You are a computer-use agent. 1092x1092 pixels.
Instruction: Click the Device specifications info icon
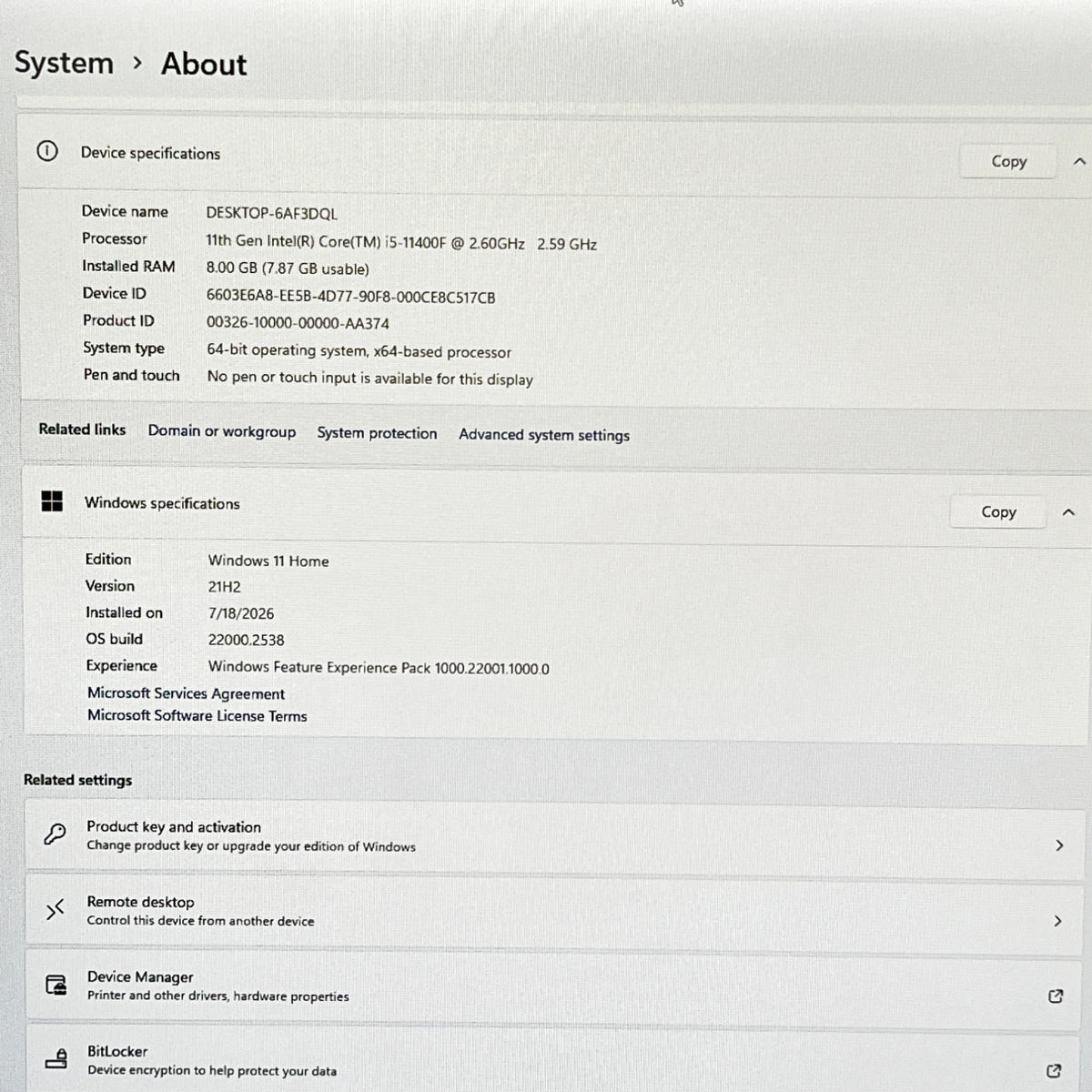[x=47, y=151]
